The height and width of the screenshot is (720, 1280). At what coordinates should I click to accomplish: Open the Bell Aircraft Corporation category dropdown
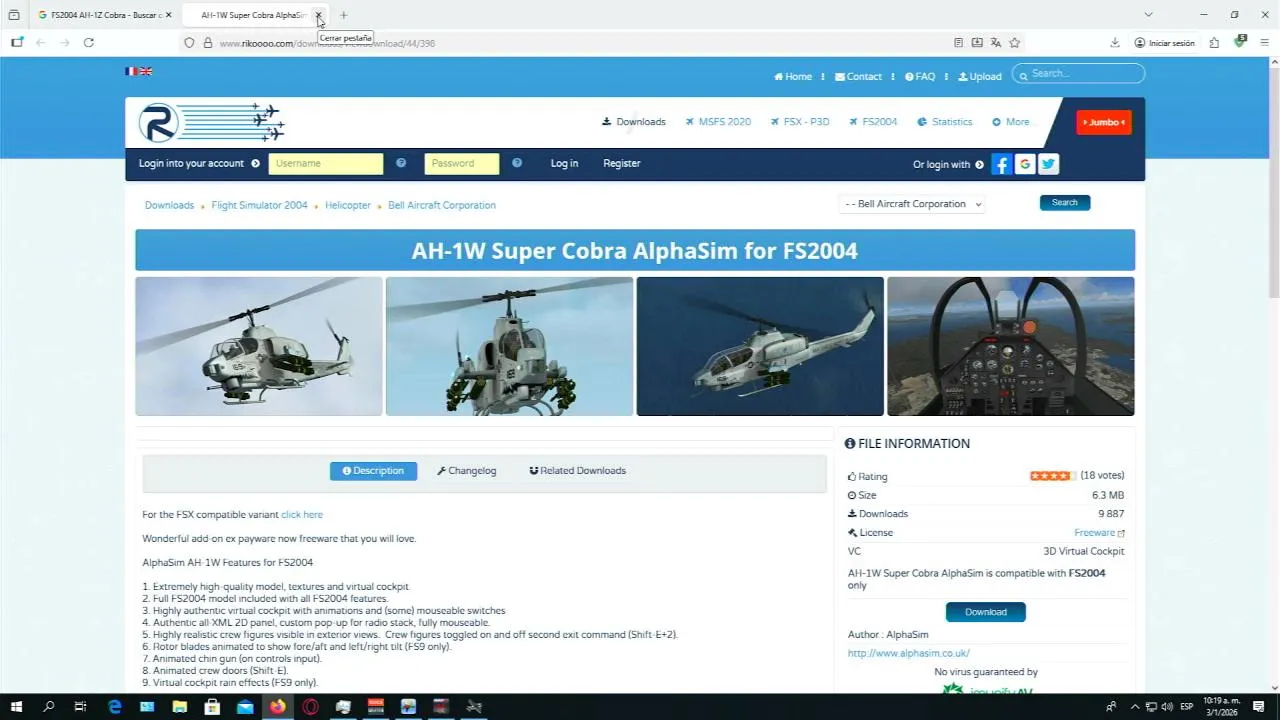[912, 204]
